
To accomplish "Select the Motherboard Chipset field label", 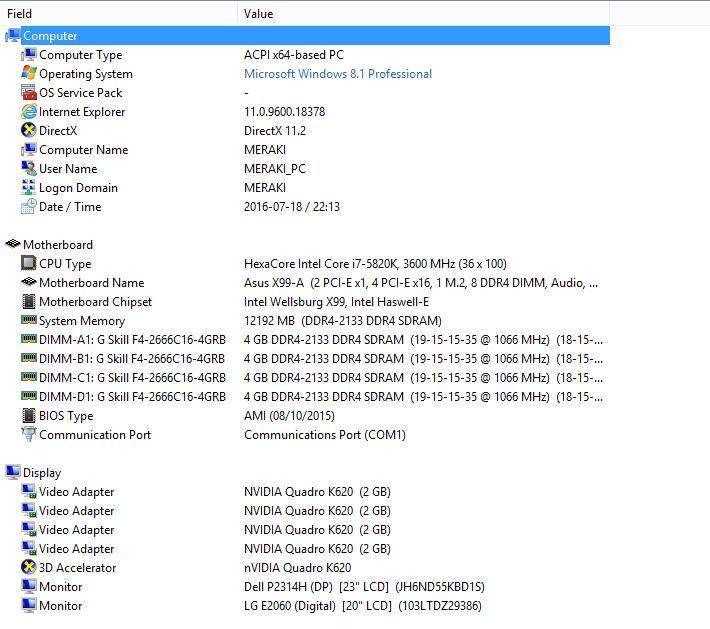I will 96,302.
